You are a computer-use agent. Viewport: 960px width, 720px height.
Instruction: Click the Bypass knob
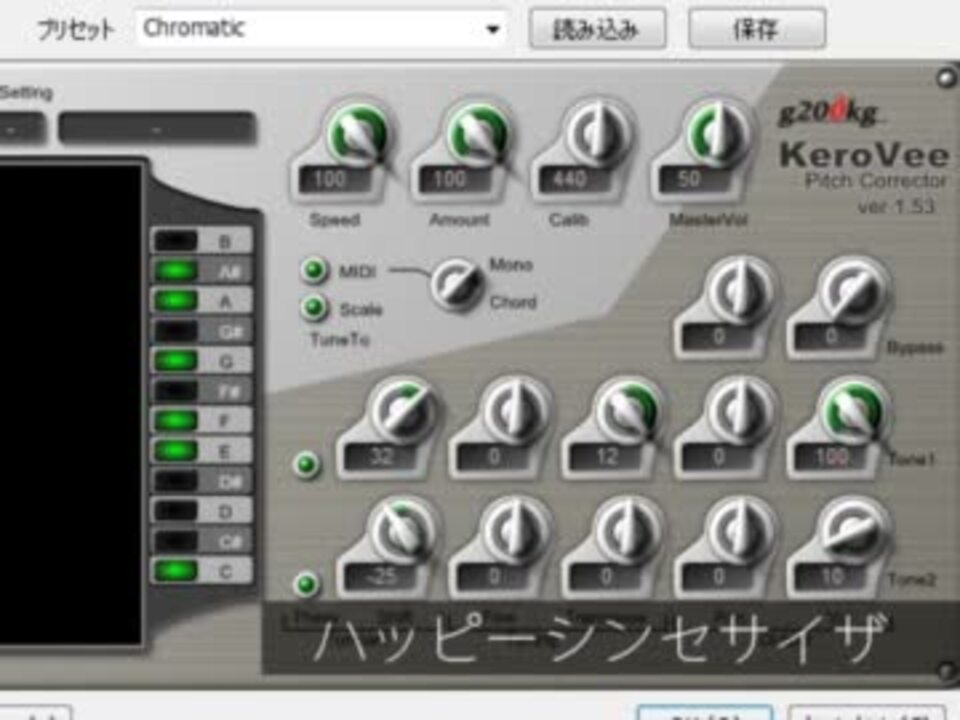click(x=854, y=291)
